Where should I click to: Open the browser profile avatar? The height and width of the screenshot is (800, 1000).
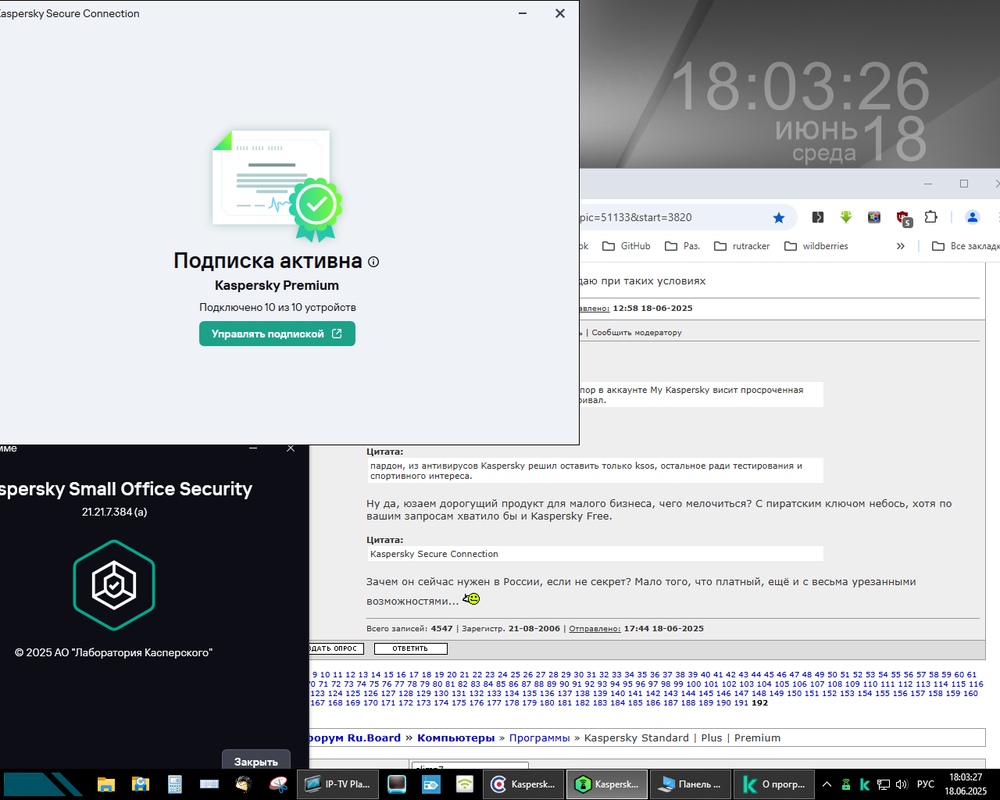coord(972,218)
